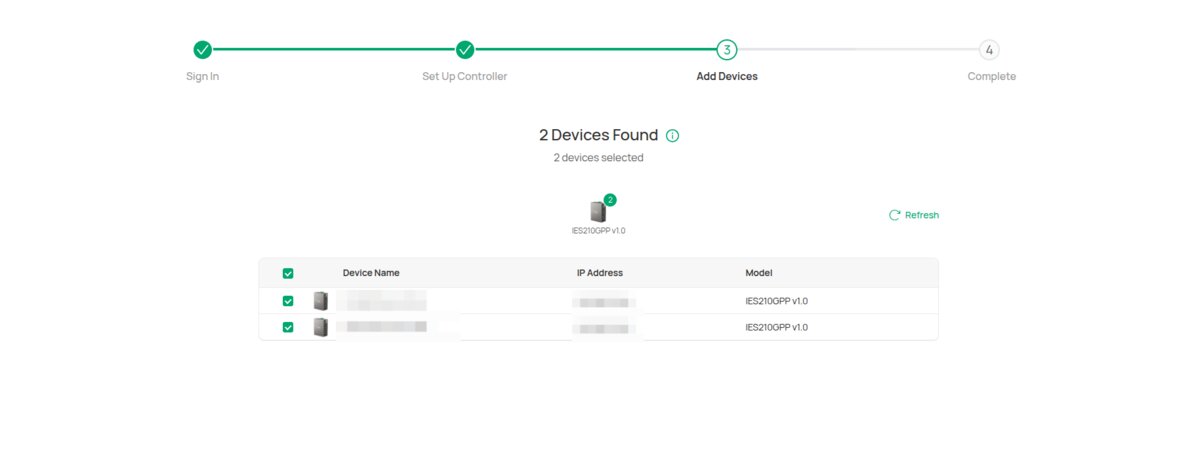
Task: Click the first row's Model cell IES210GPP v1.0
Action: 777,300
